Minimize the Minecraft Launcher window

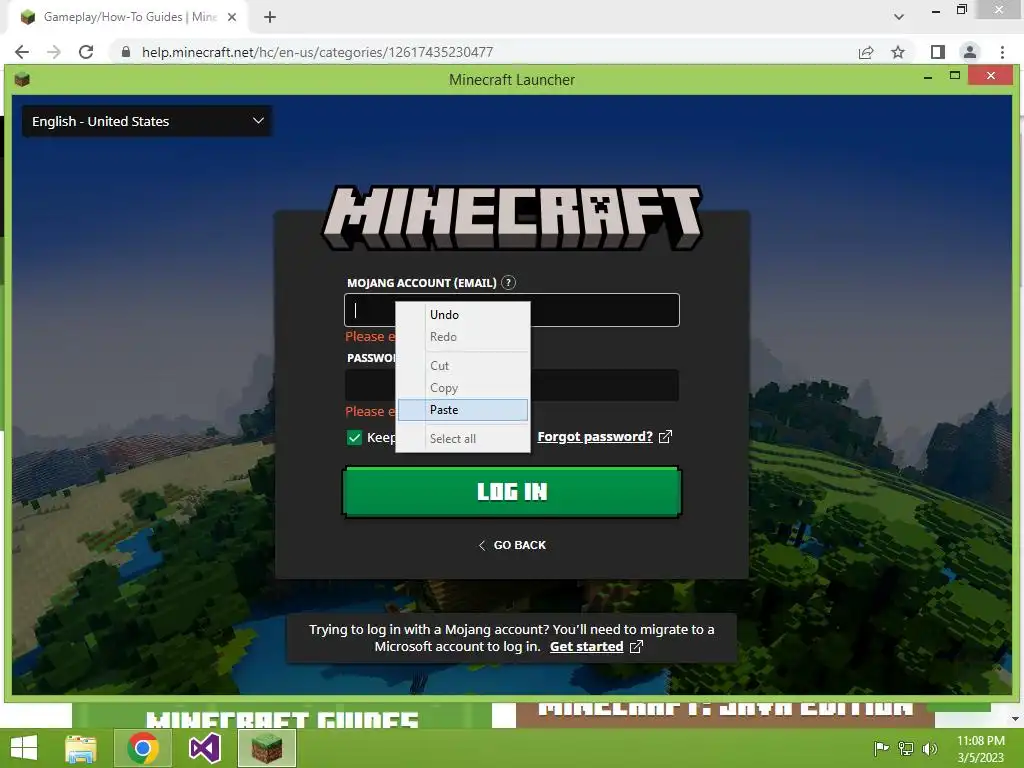(927, 78)
